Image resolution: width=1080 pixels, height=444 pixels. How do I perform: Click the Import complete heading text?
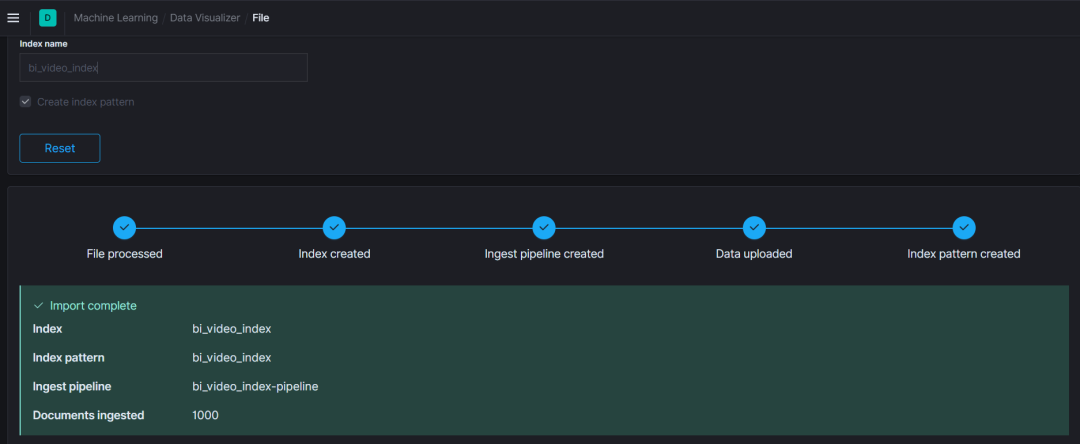[93, 306]
